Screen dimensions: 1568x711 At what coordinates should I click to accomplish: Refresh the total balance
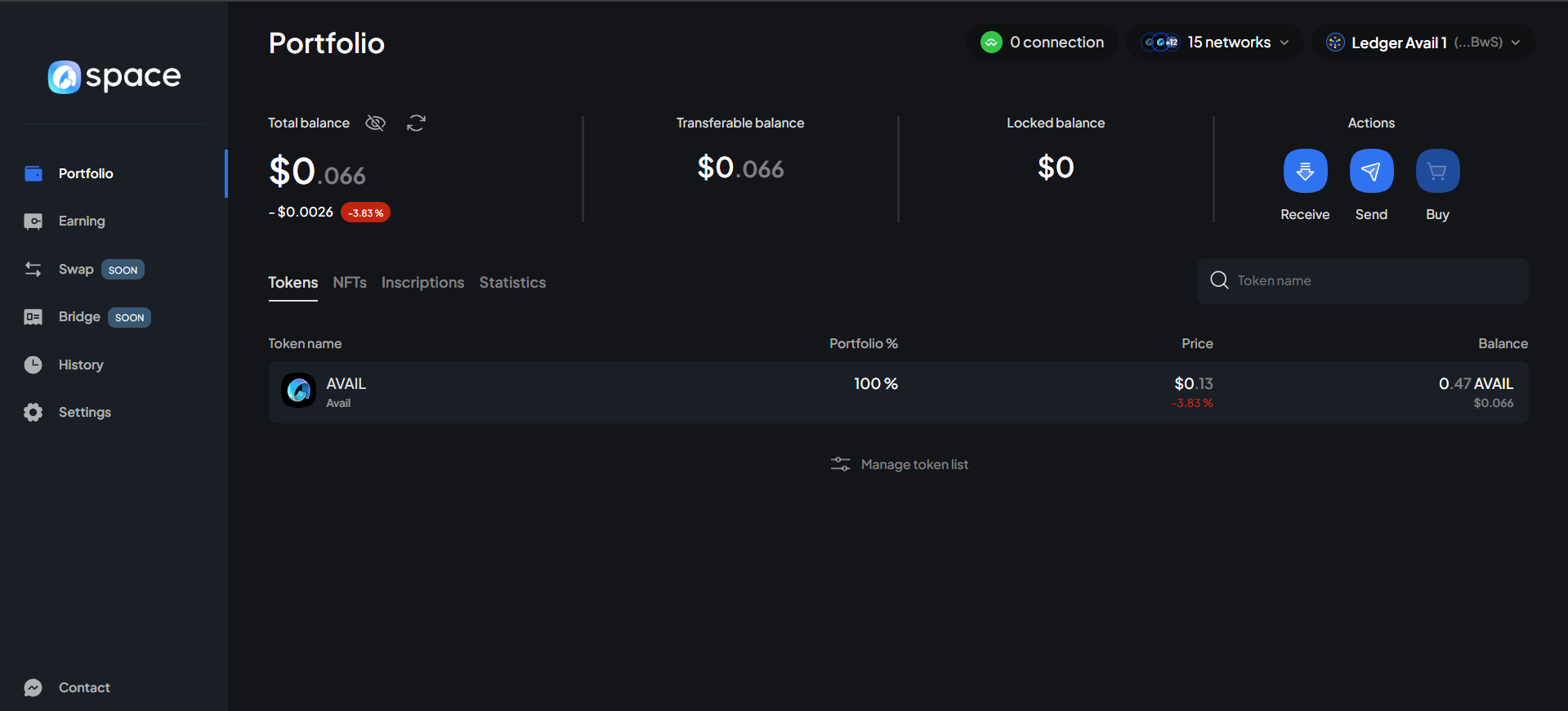click(x=416, y=123)
